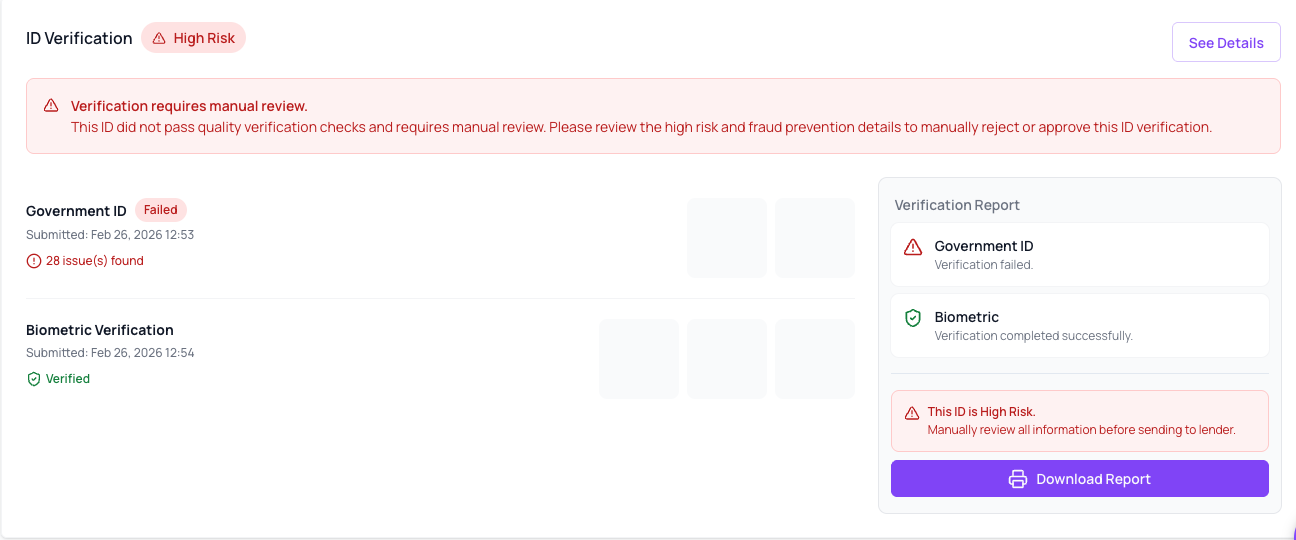Open the last Biometric Verification thumbnail
Viewport: 1296px width, 540px height.
(x=815, y=359)
